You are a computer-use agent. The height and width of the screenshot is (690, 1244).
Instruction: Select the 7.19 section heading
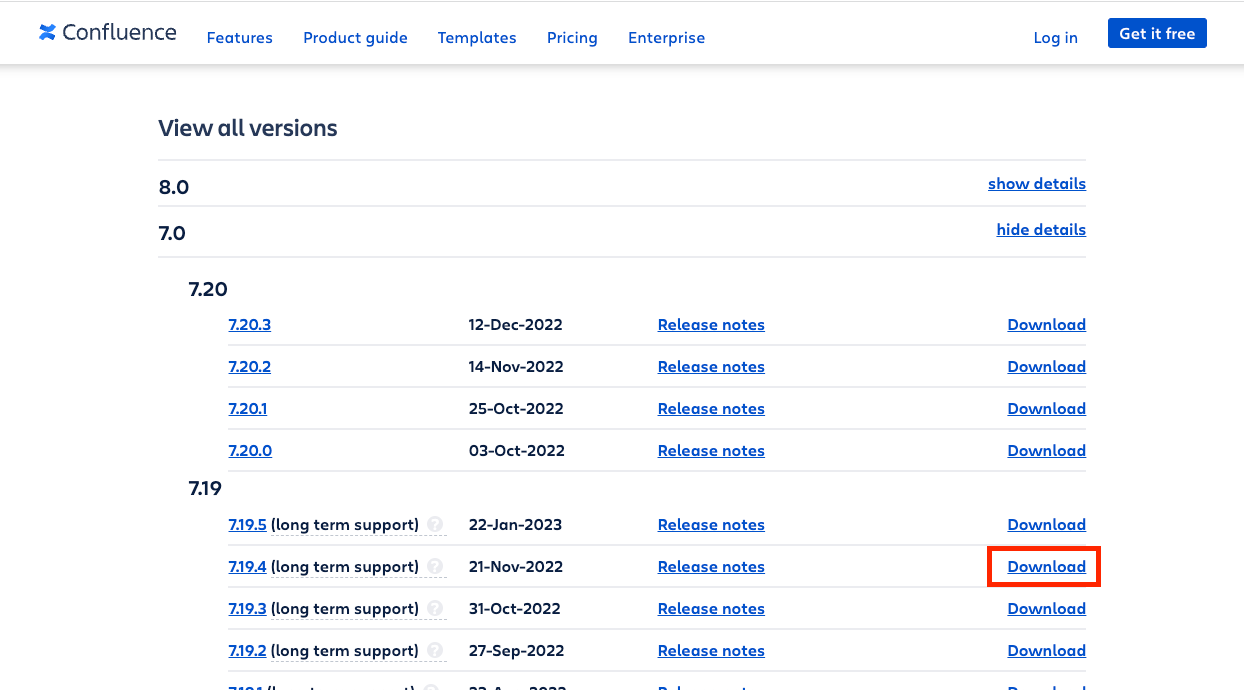(x=205, y=488)
